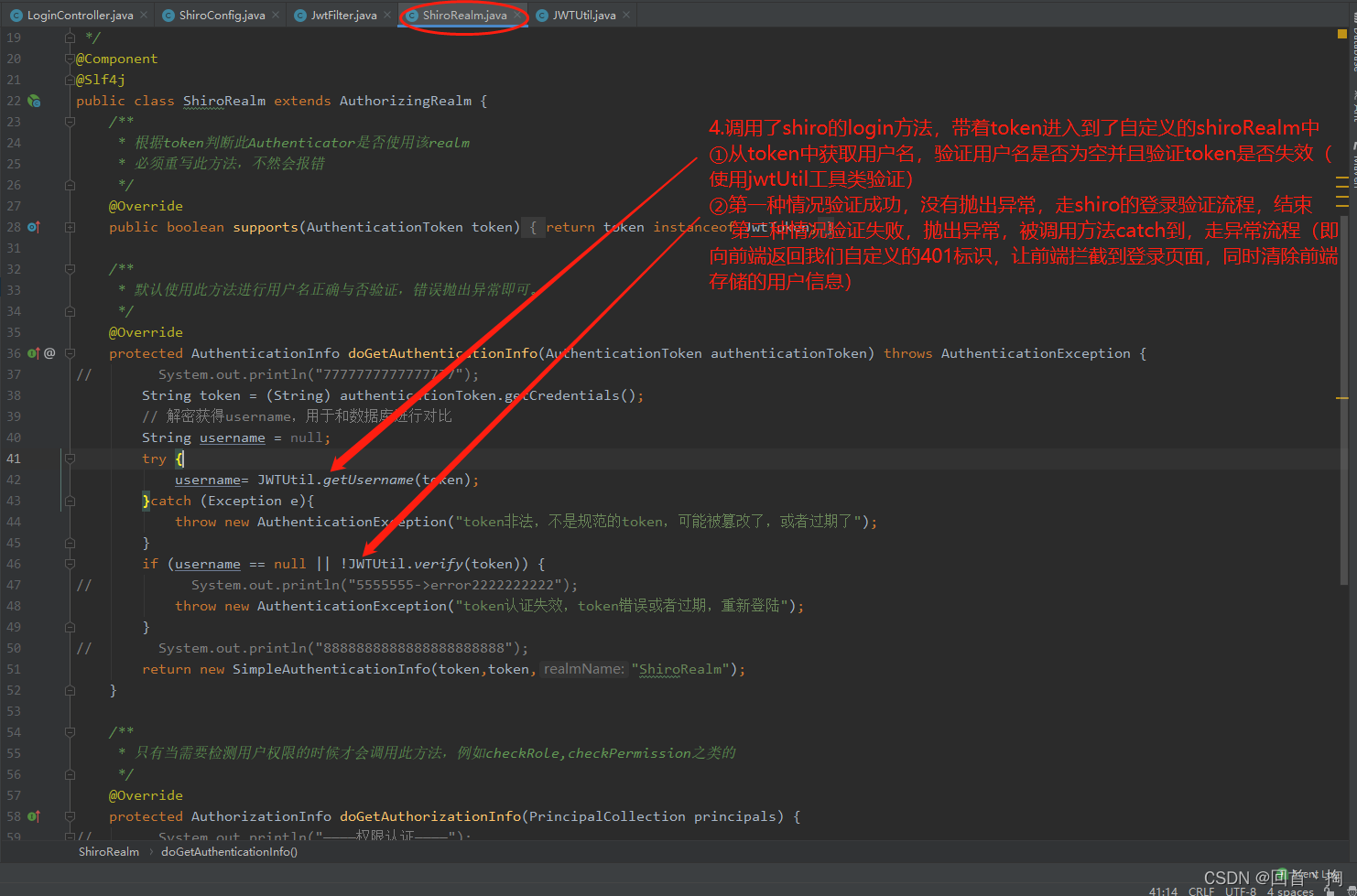Screen dimensions: 1357x896
Task: Click the override gutter icon beside supports method
Action: [33, 227]
